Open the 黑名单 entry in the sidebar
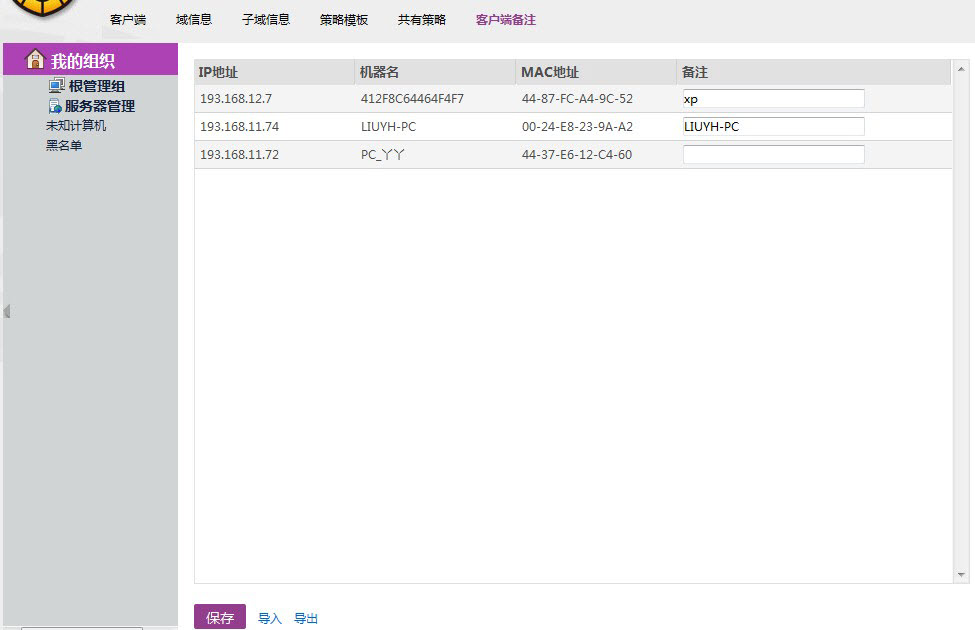 click(64, 146)
